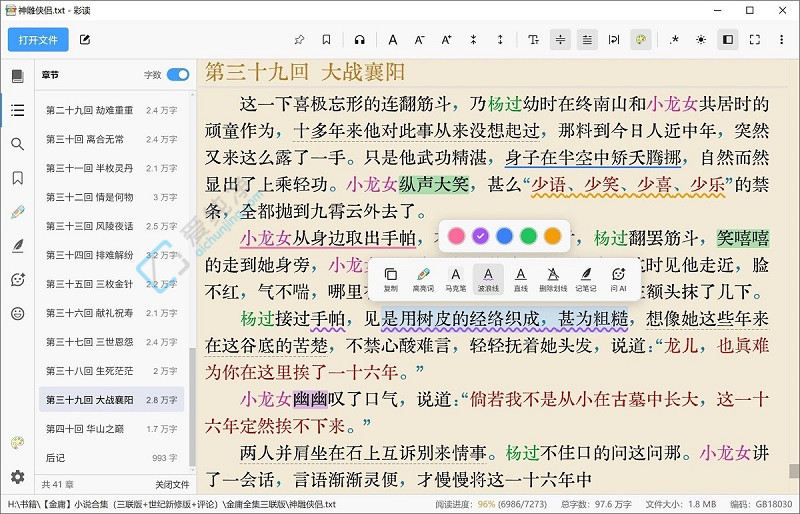The height and width of the screenshot is (514, 800).
Task: Decrease font size with the A- icon
Action: [x=419, y=40]
